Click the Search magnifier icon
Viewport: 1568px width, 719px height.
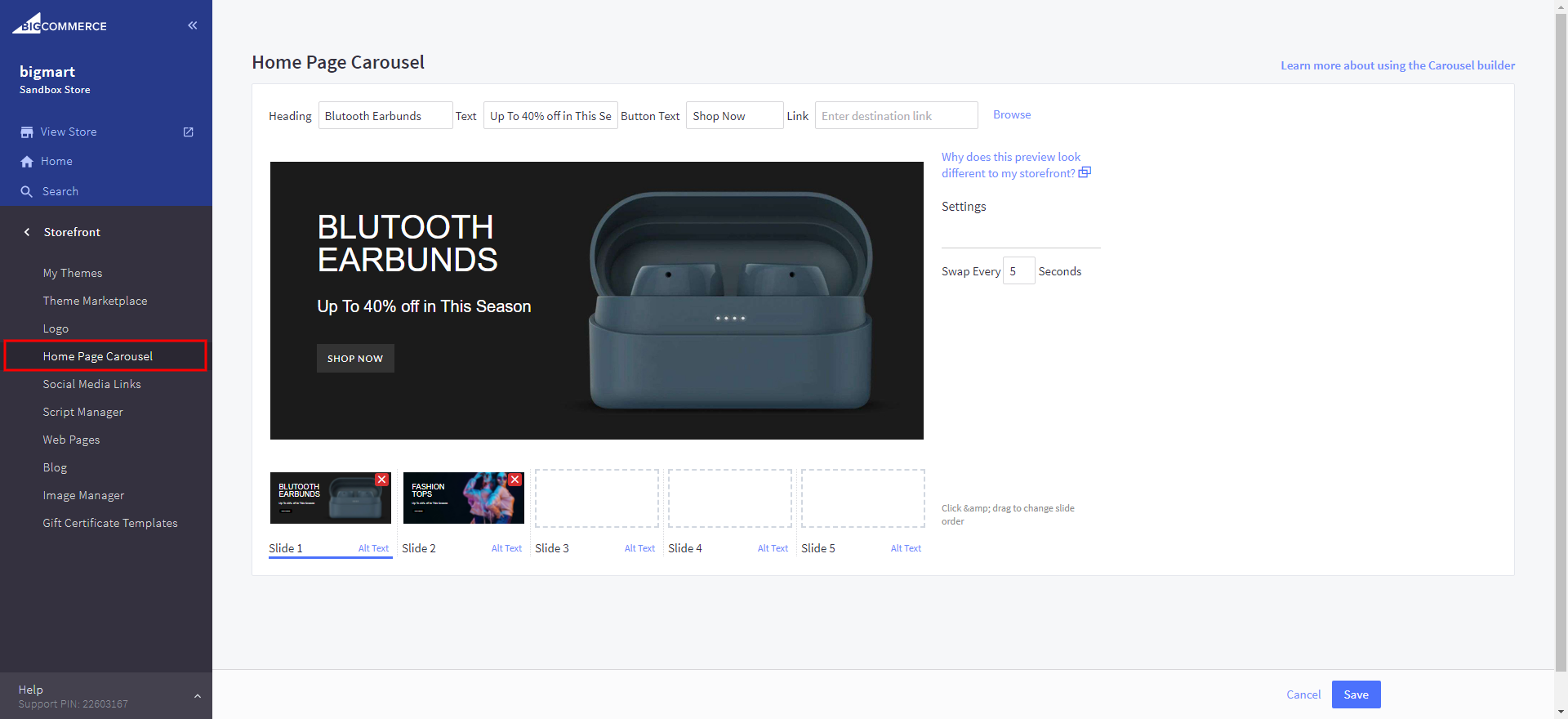coord(27,192)
